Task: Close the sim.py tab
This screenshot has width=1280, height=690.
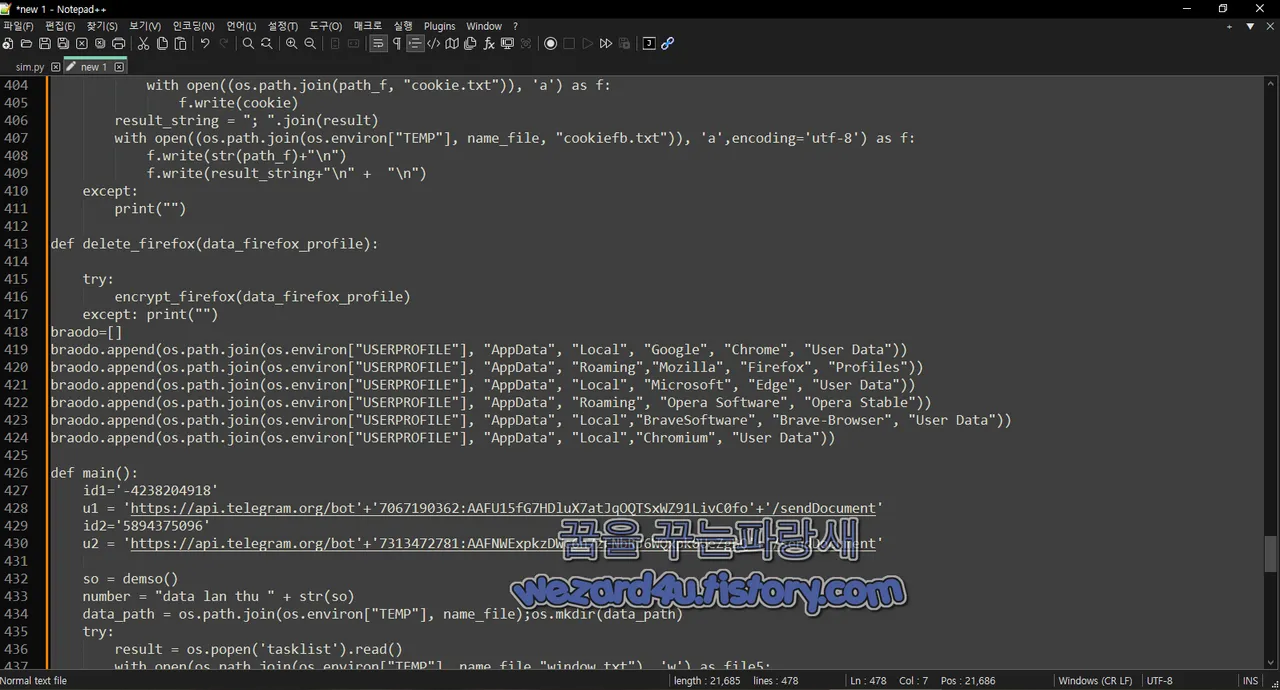Action: 55,67
